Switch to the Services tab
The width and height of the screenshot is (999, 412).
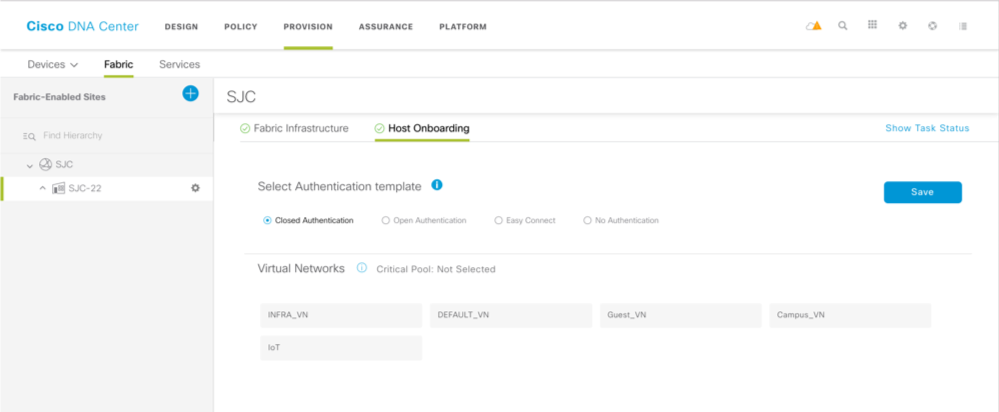click(180, 64)
